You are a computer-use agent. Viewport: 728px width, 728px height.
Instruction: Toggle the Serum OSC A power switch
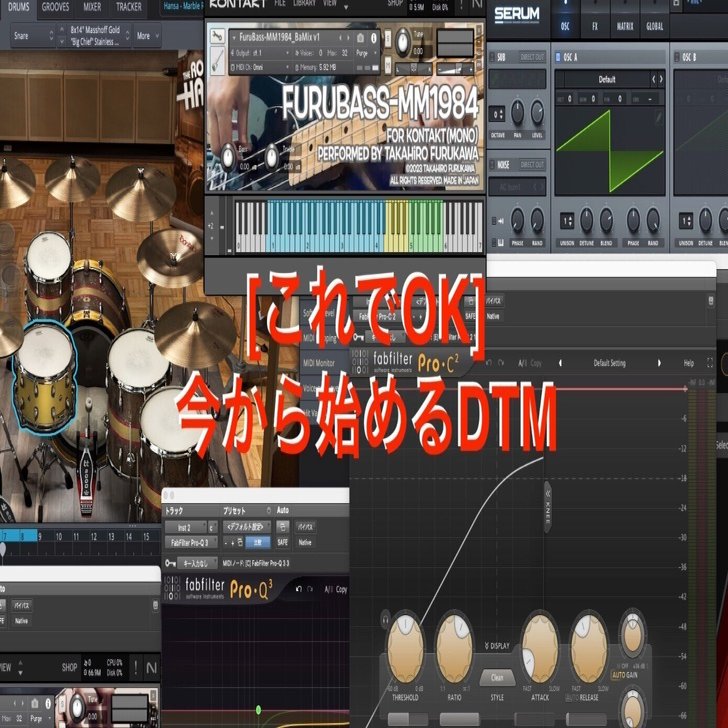click(x=559, y=57)
